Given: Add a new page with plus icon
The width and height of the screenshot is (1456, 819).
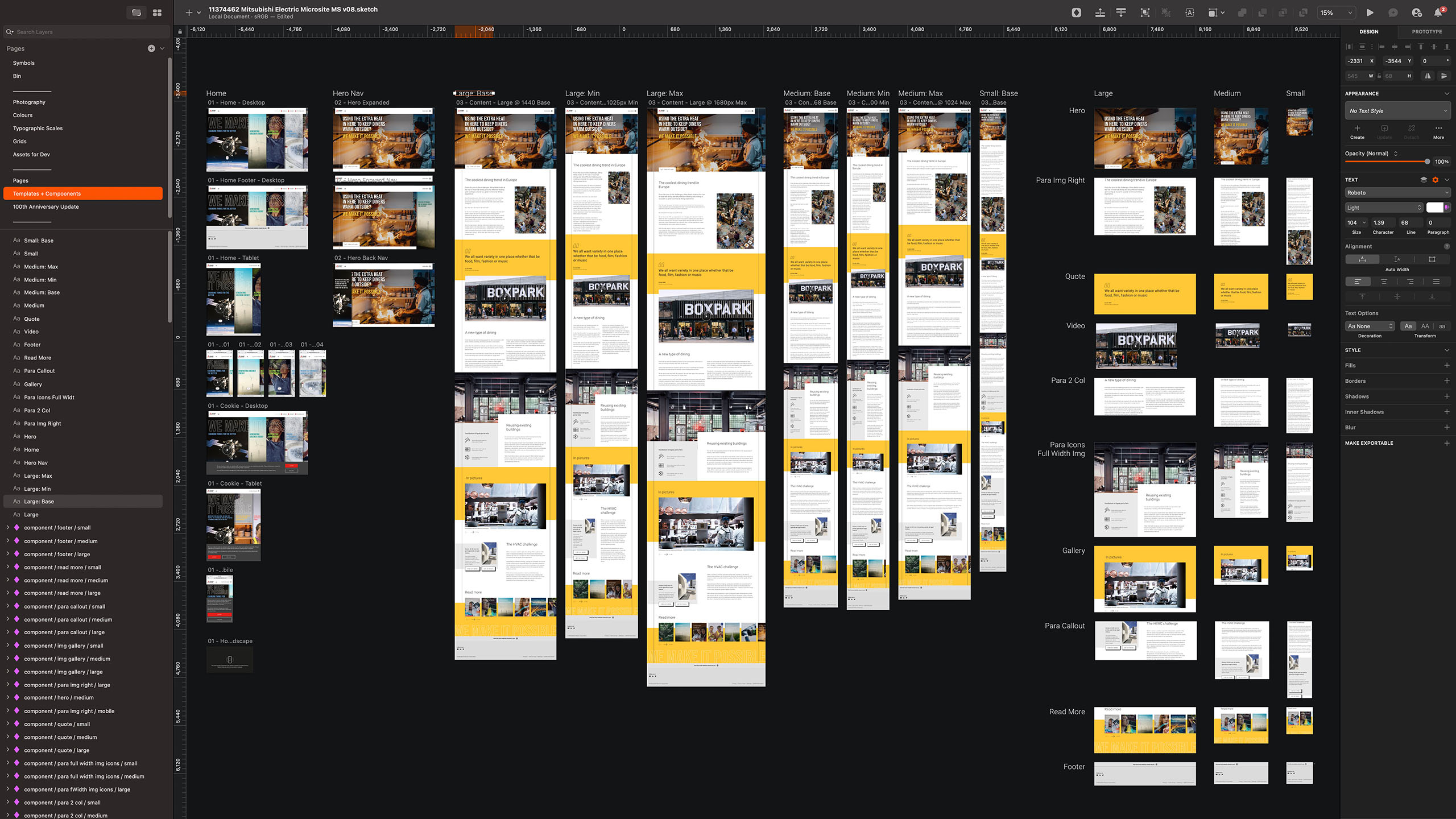Looking at the screenshot, I should (x=151, y=48).
